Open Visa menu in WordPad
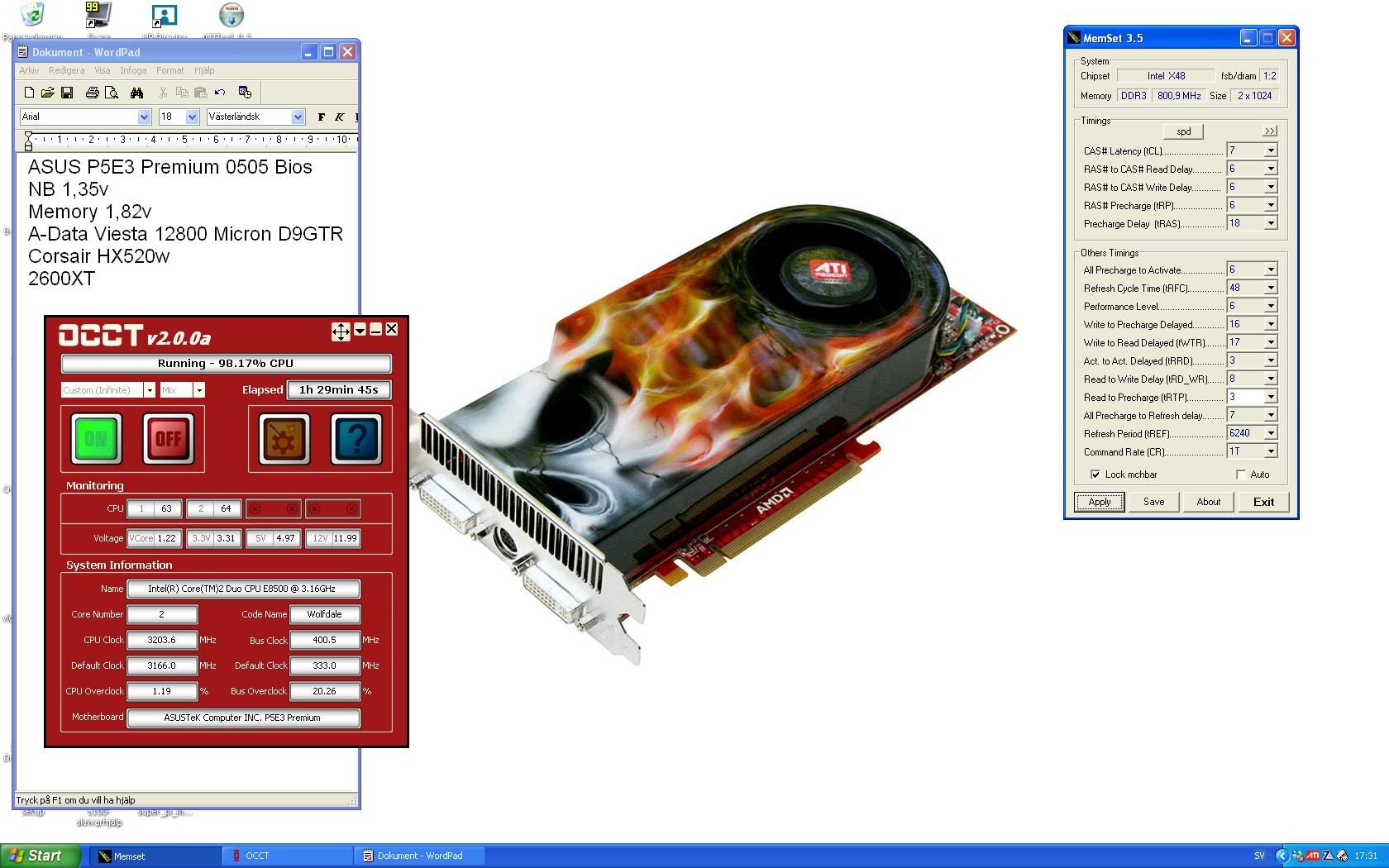 click(x=102, y=70)
